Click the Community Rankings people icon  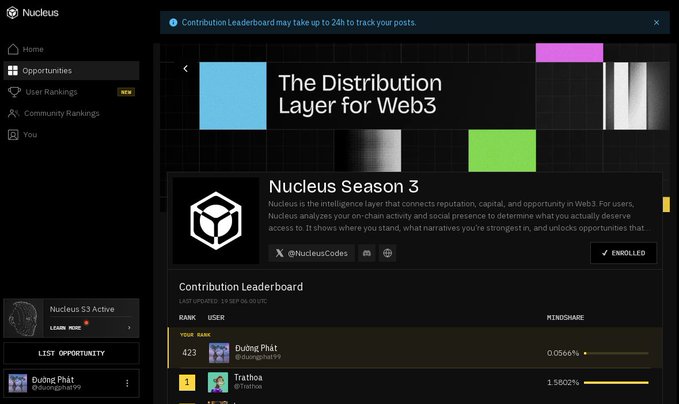coord(13,113)
